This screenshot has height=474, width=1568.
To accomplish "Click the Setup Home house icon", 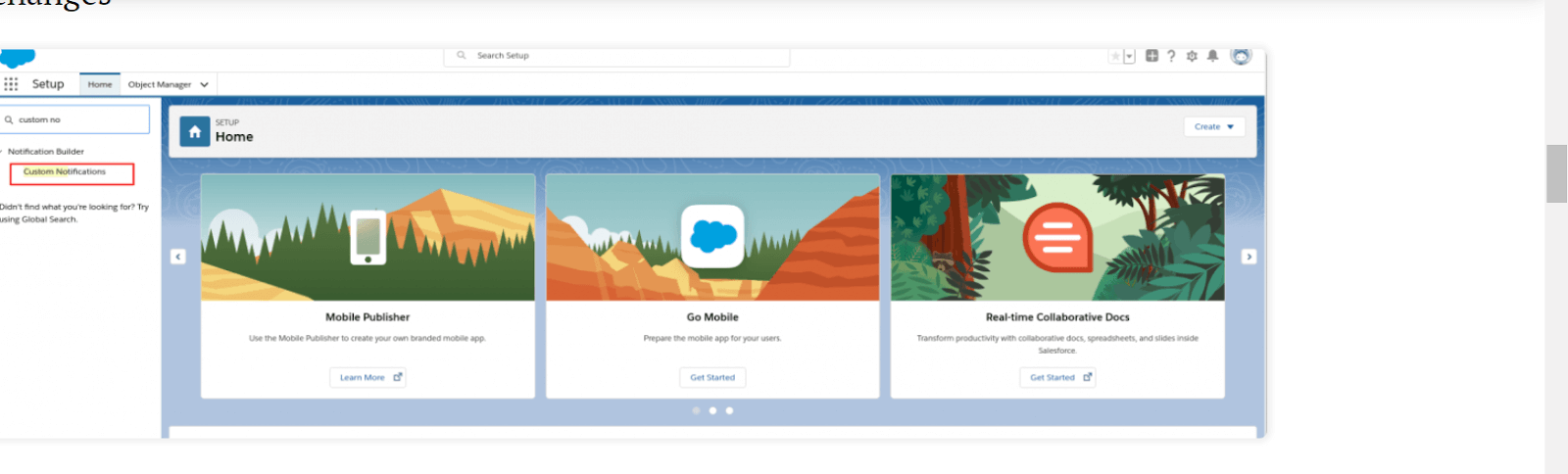I will coord(195,132).
